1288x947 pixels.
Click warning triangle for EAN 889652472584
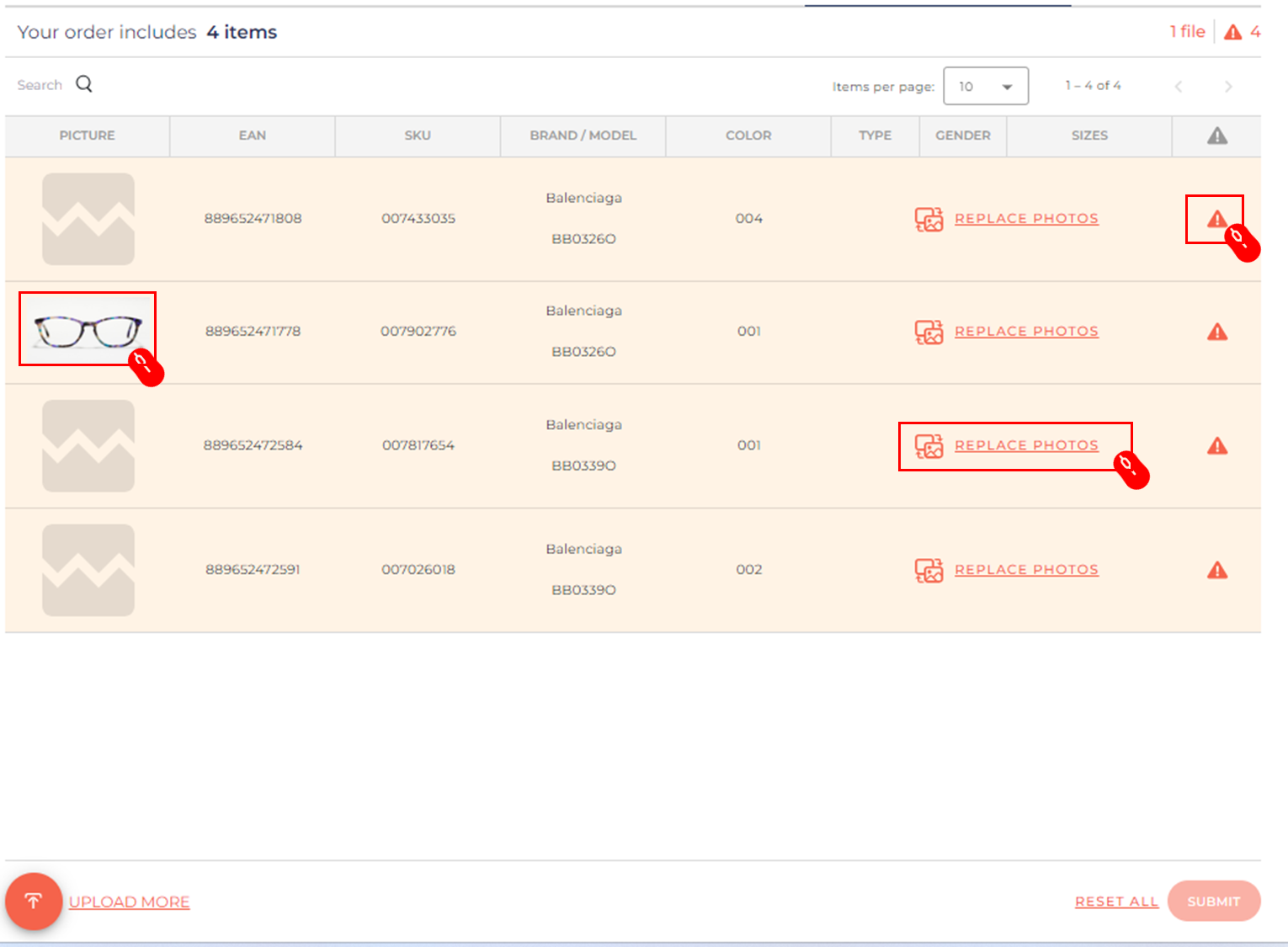pos(1216,446)
